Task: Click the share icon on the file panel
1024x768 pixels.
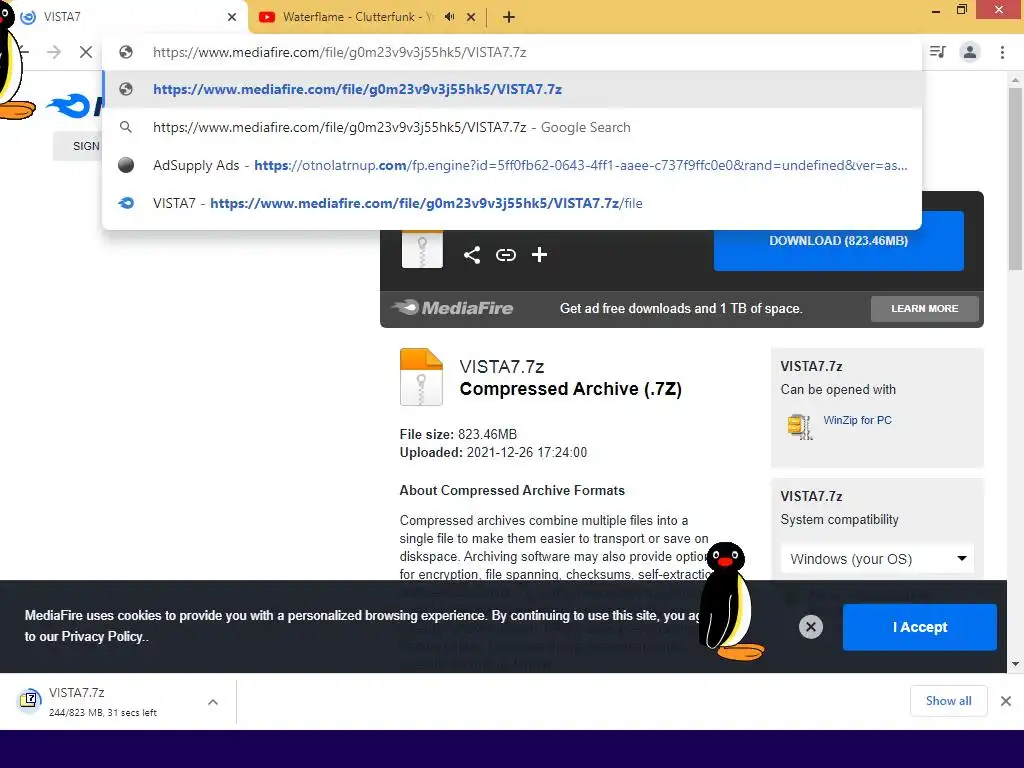Action: [x=472, y=255]
